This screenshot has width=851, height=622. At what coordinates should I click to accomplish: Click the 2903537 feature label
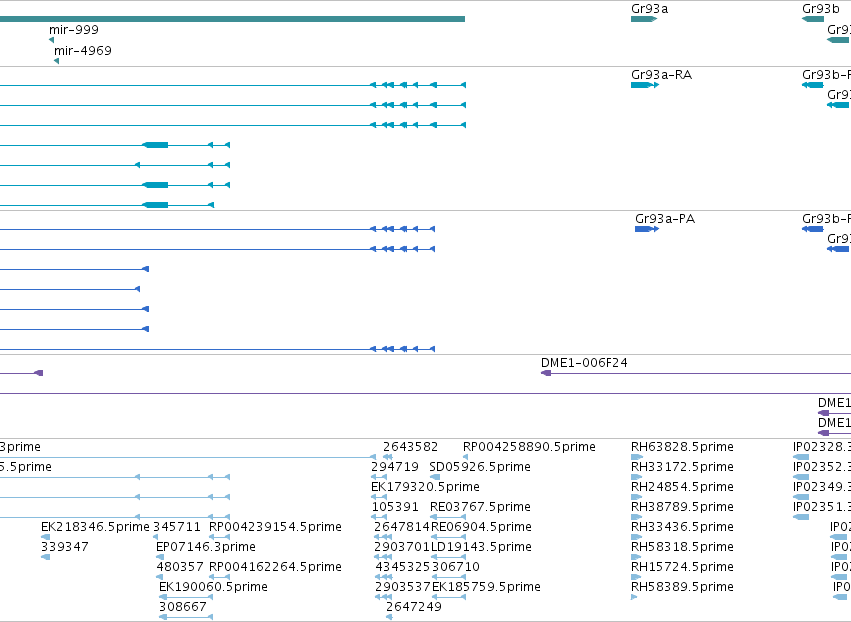pyautogui.click(x=403, y=587)
